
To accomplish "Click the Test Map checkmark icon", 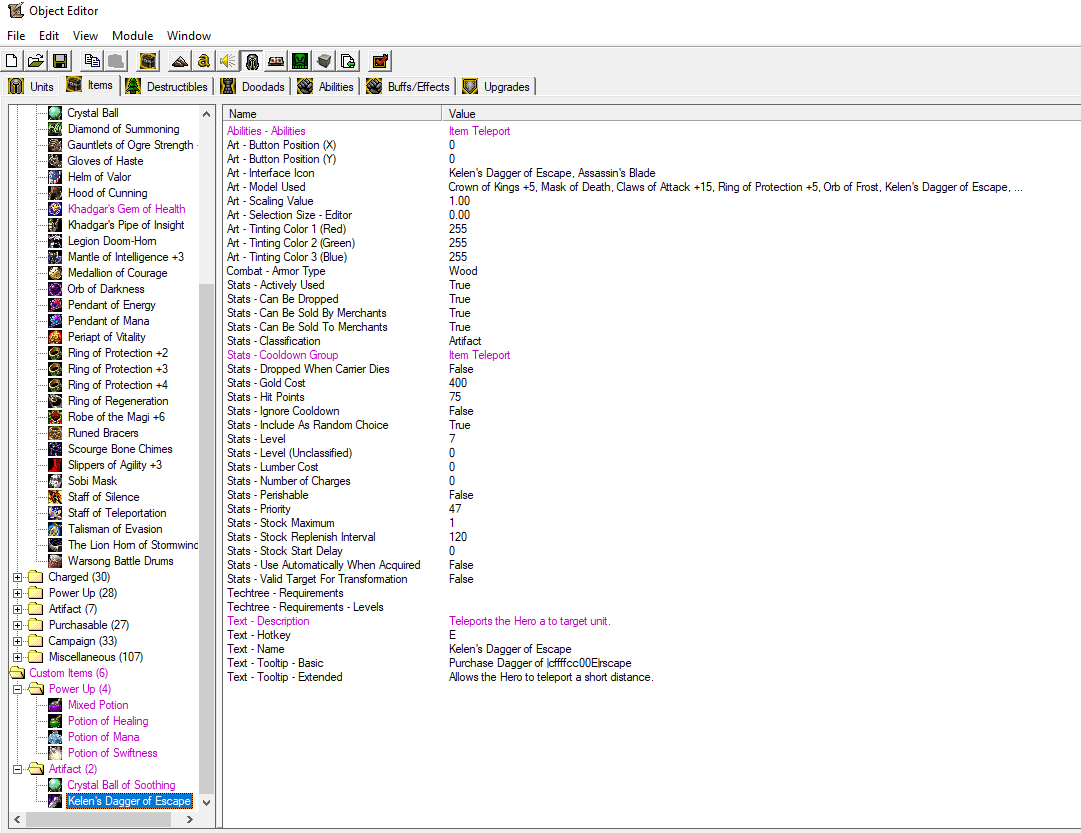I will pyautogui.click(x=380, y=61).
